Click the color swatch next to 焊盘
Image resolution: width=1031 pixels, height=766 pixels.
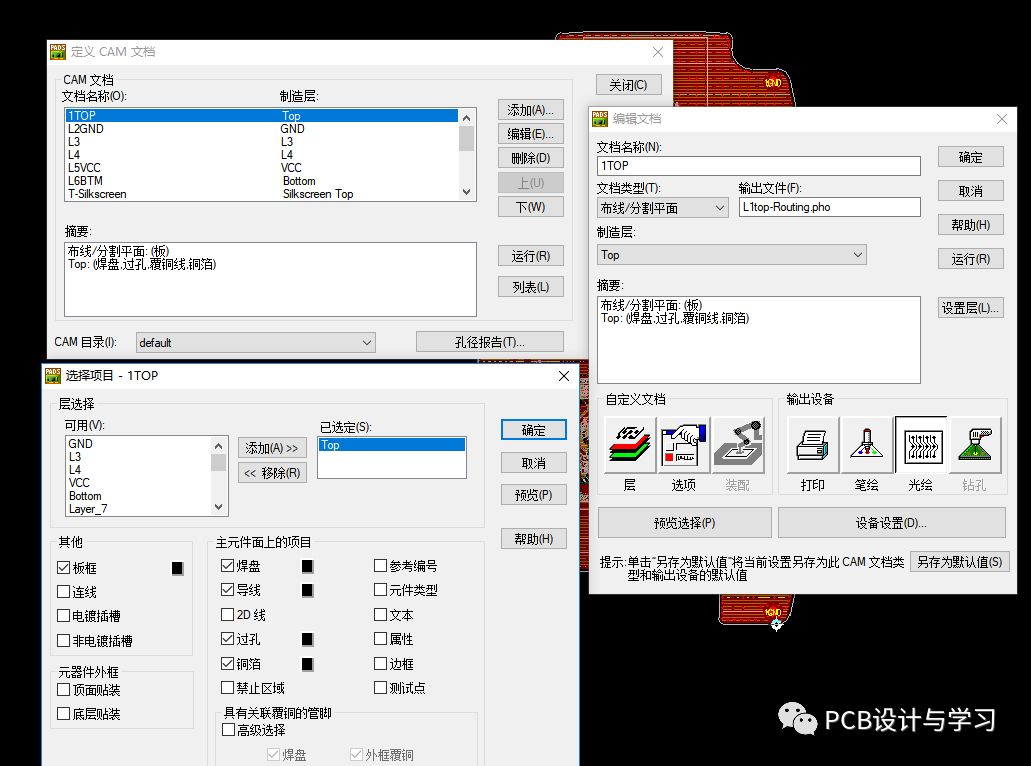[307, 566]
